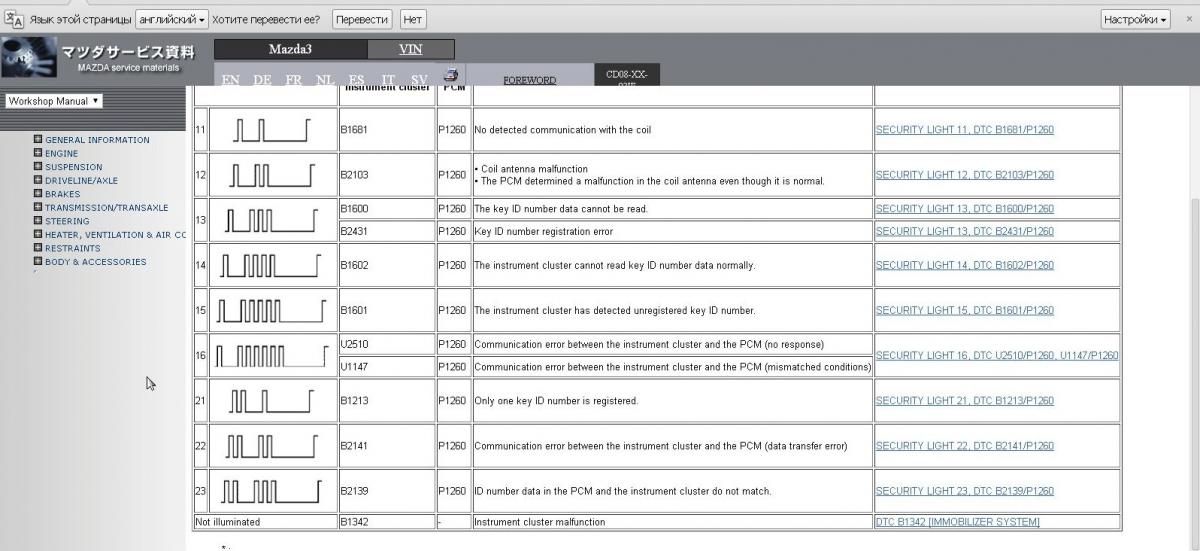
Task: Click the U1147 code cell
Action: coord(385,367)
